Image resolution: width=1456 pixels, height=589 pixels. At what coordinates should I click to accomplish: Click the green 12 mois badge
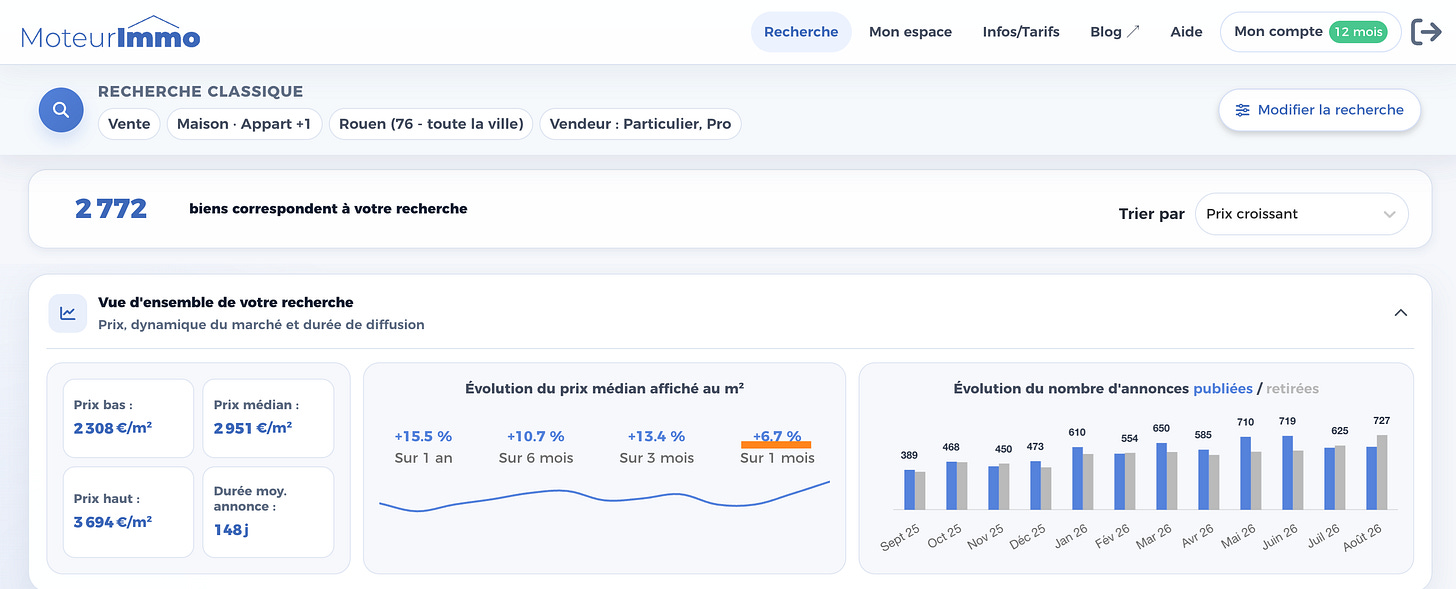coord(1359,32)
